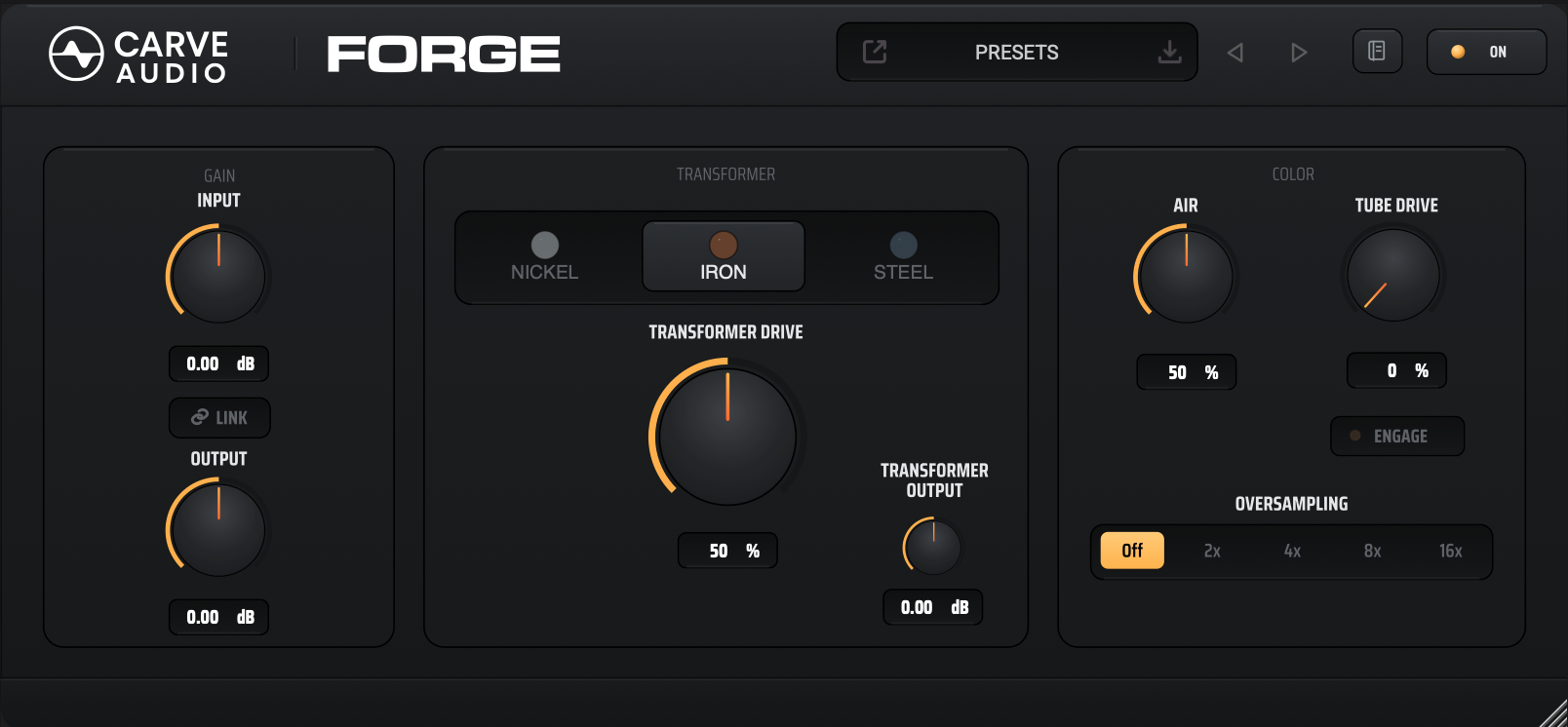Click the INPUT label
This screenshot has height=727, width=1568.
click(x=218, y=201)
